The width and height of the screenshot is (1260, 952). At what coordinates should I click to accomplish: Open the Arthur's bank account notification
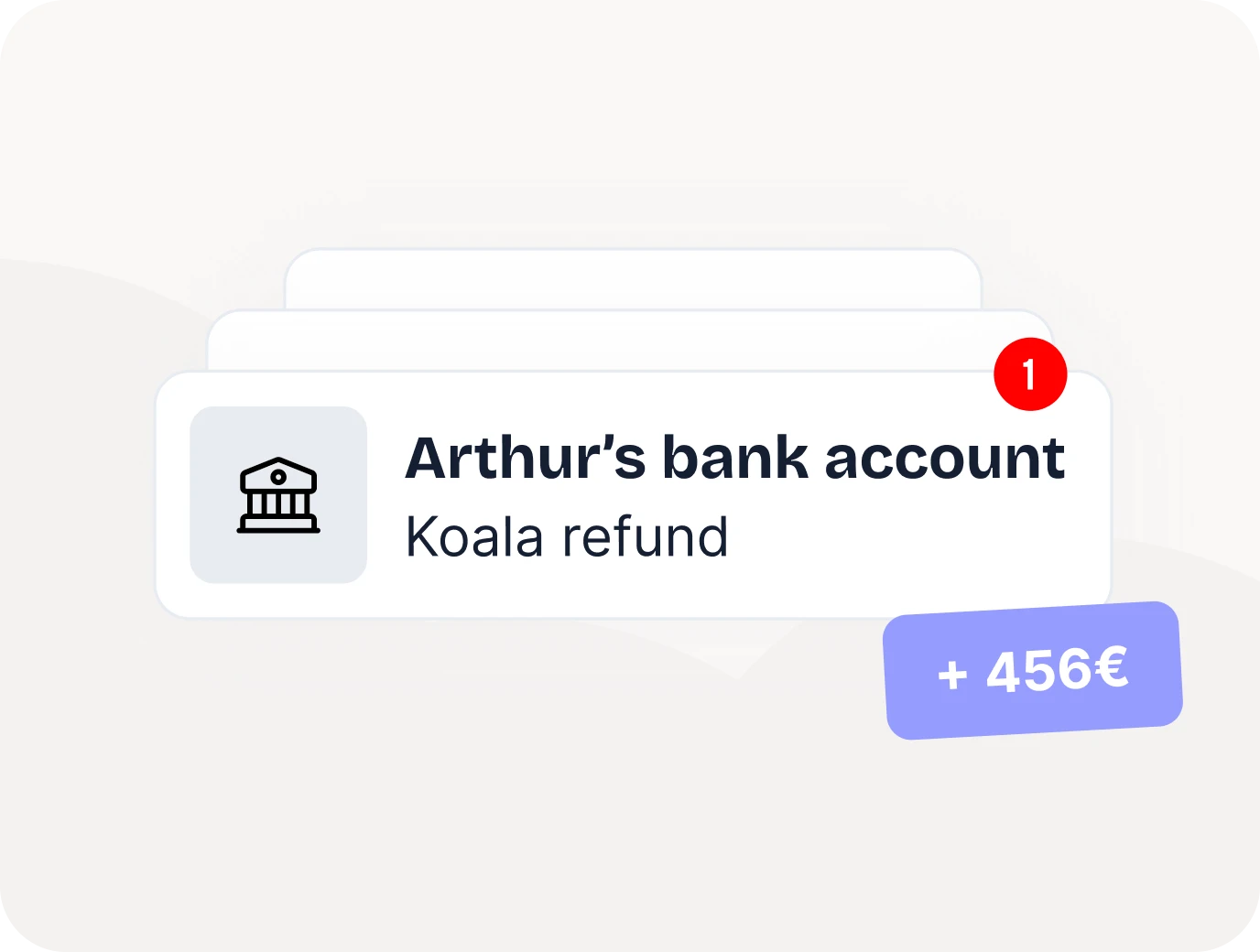634,494
